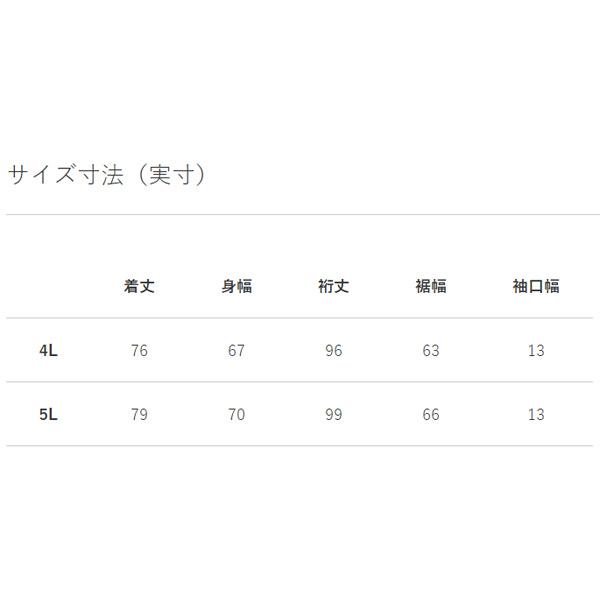Screen dimensions: 600x600
Task: Click the 裾幅 column header
Action: tap(431, 286)
